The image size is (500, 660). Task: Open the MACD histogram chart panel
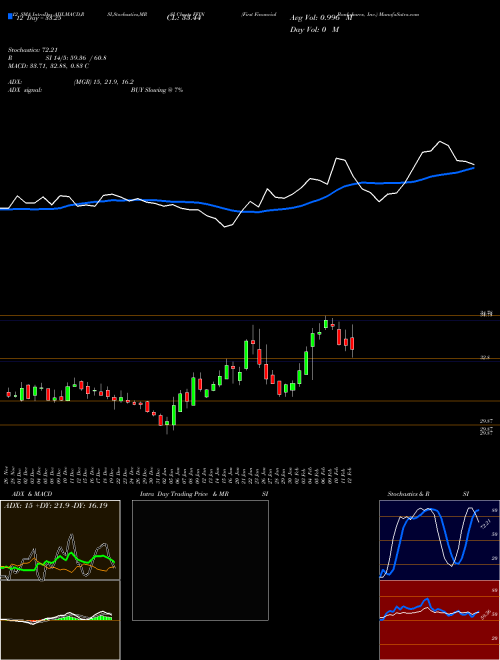[60, 620]
